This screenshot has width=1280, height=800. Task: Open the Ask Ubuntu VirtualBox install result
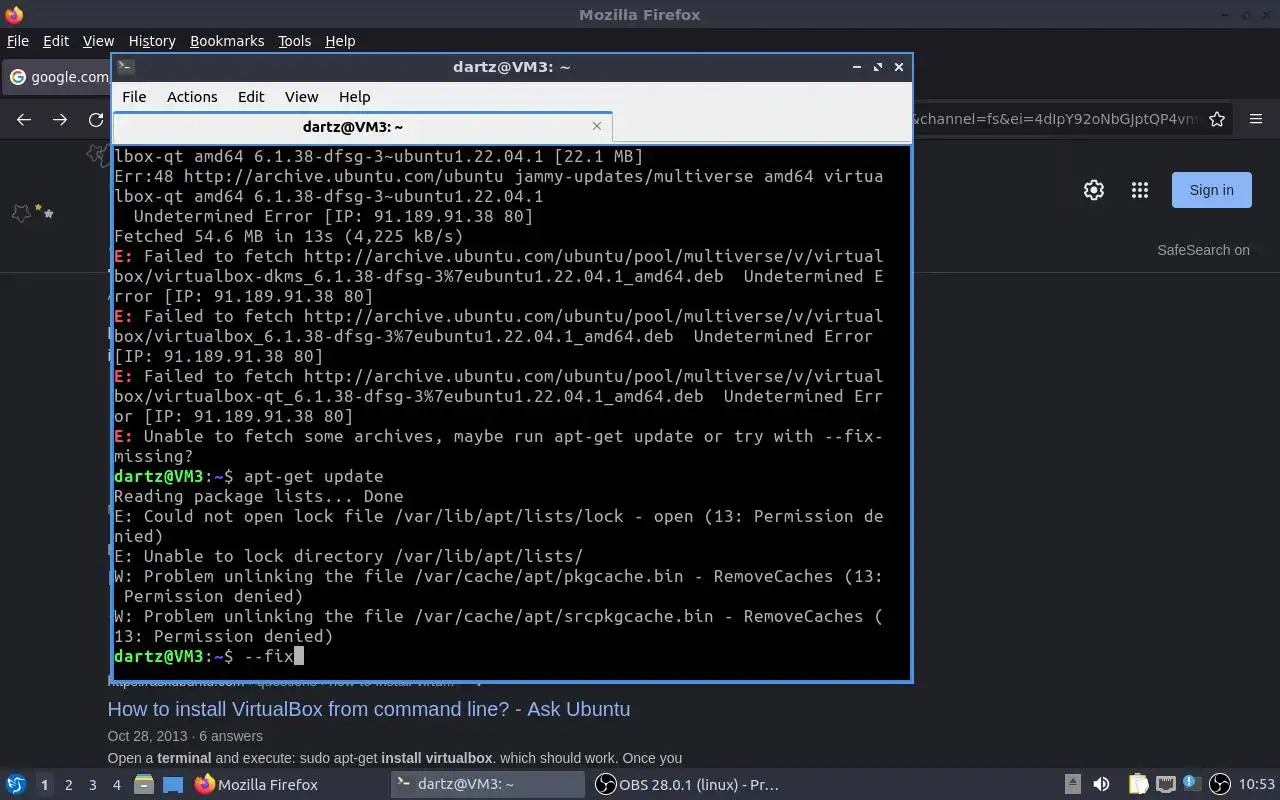point(368,709)
